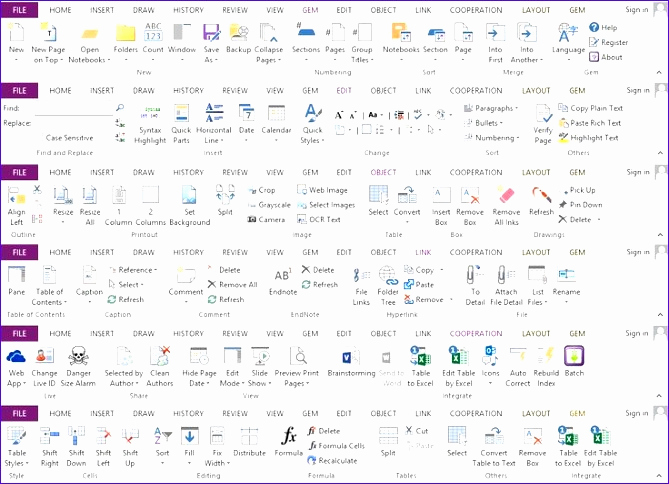This screenshot has height=484, width=669.
Task: Click Shift Right cells icon
Action: pyautogui.click(x=49, y=436)
